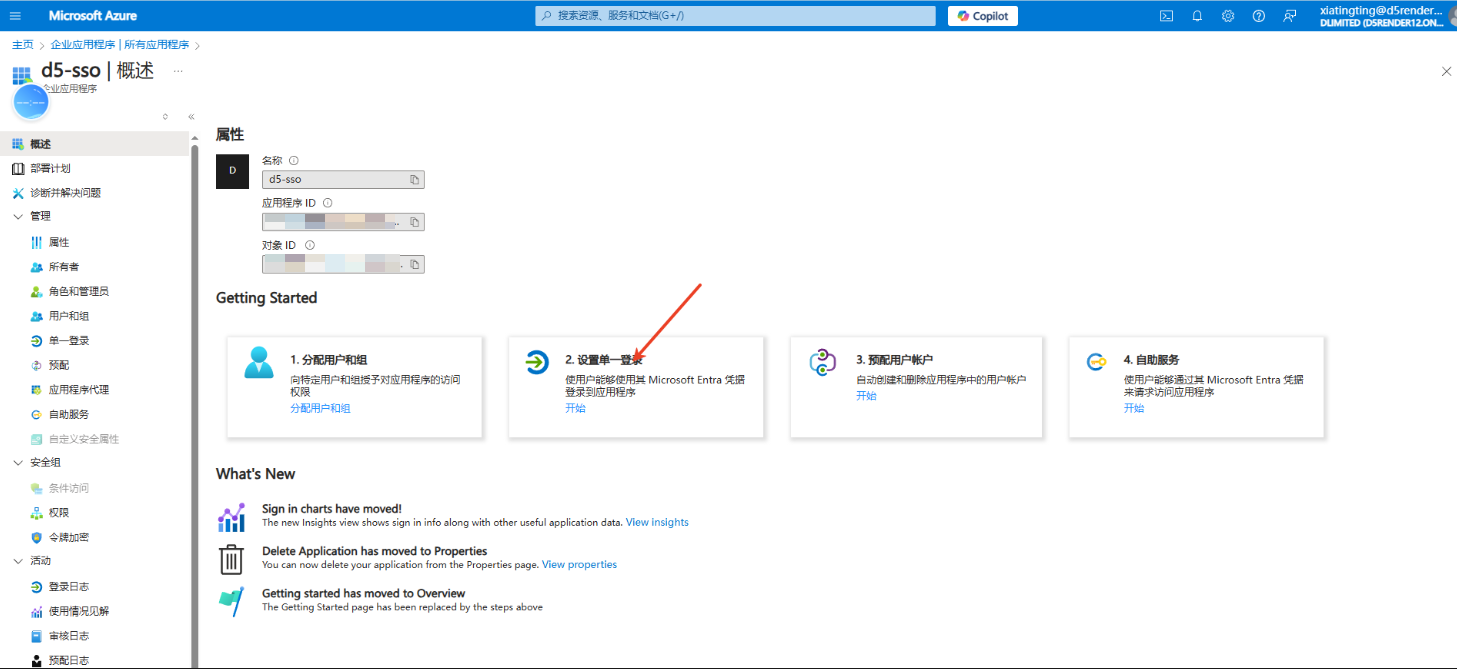Open the feedback icon in top bar
The width and height of the screenshot is (1457, 669).
(x=1290, y=16)
